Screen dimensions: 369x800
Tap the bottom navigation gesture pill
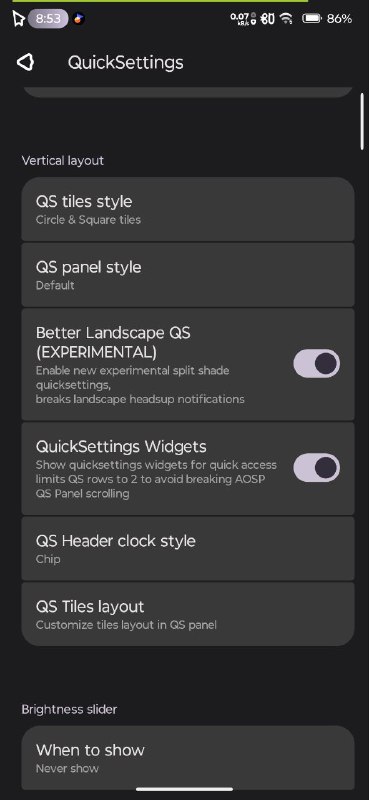tap(184, 789)
